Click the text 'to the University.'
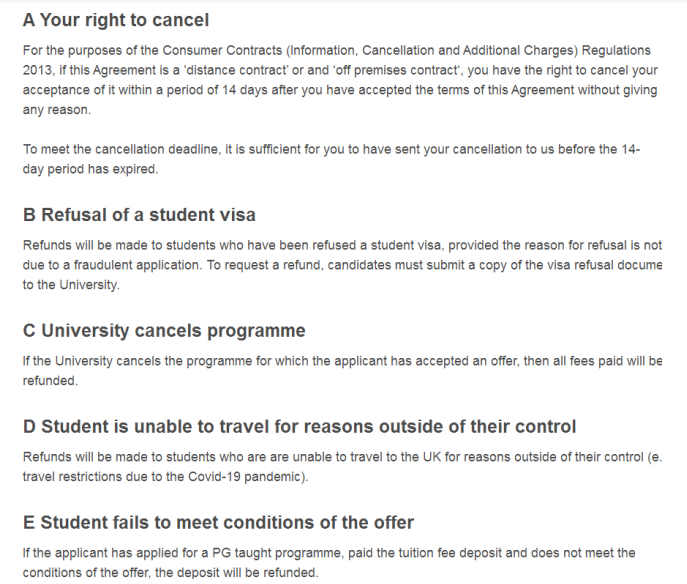Viewport: 687px width, 584px height. click(x=71, y=285)
